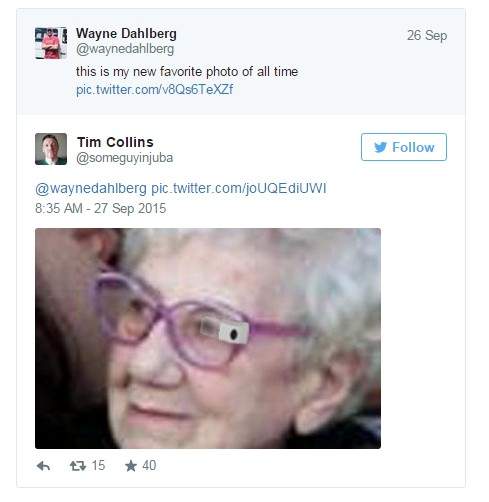The image size is (489, 502).
Task: Open Tim Collins' profile avatar
Action: click(51, 149)
